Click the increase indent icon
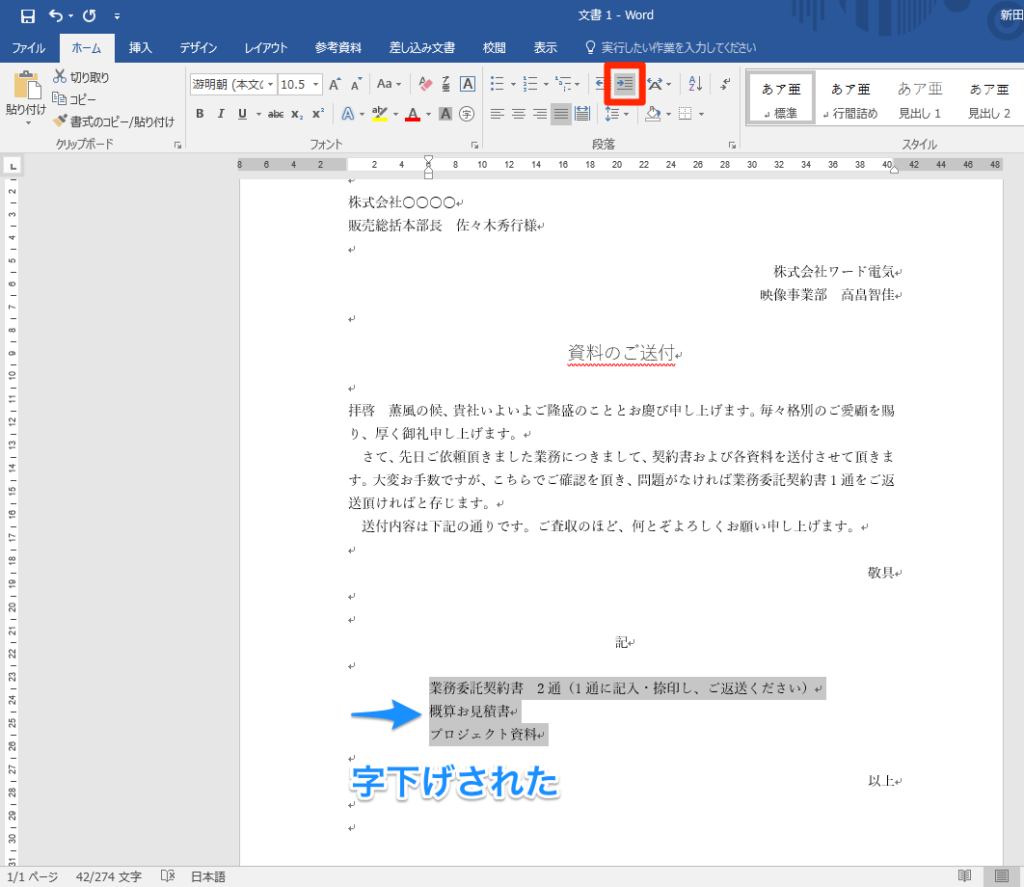Screen dimensions: 1024x887 [x=625, y=84]
